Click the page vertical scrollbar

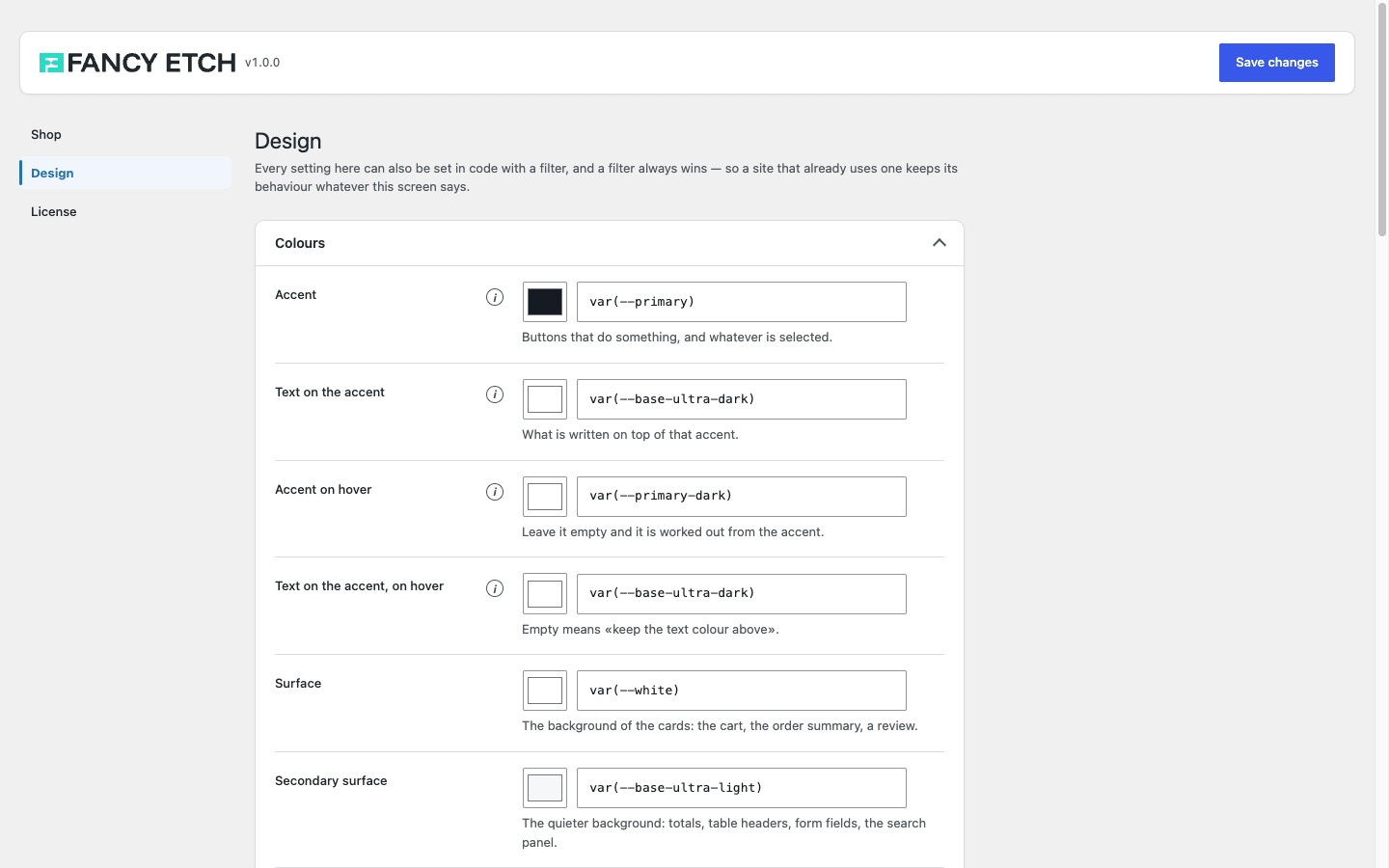pos(1381,121)
